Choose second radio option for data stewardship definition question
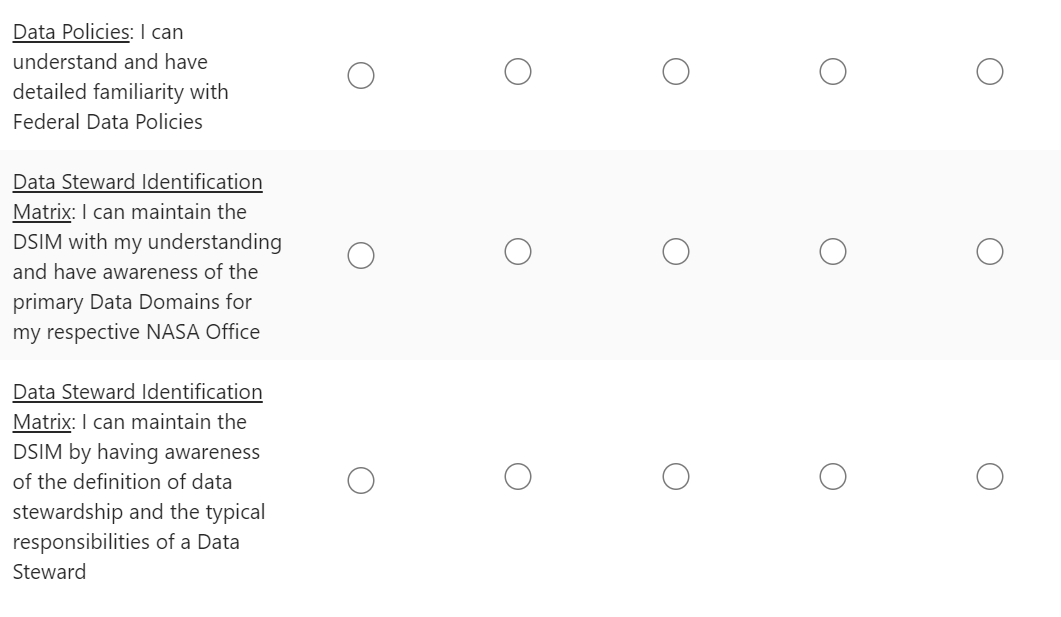The height and width of the screenshot is (617, 1061). [x=518, y=477]
